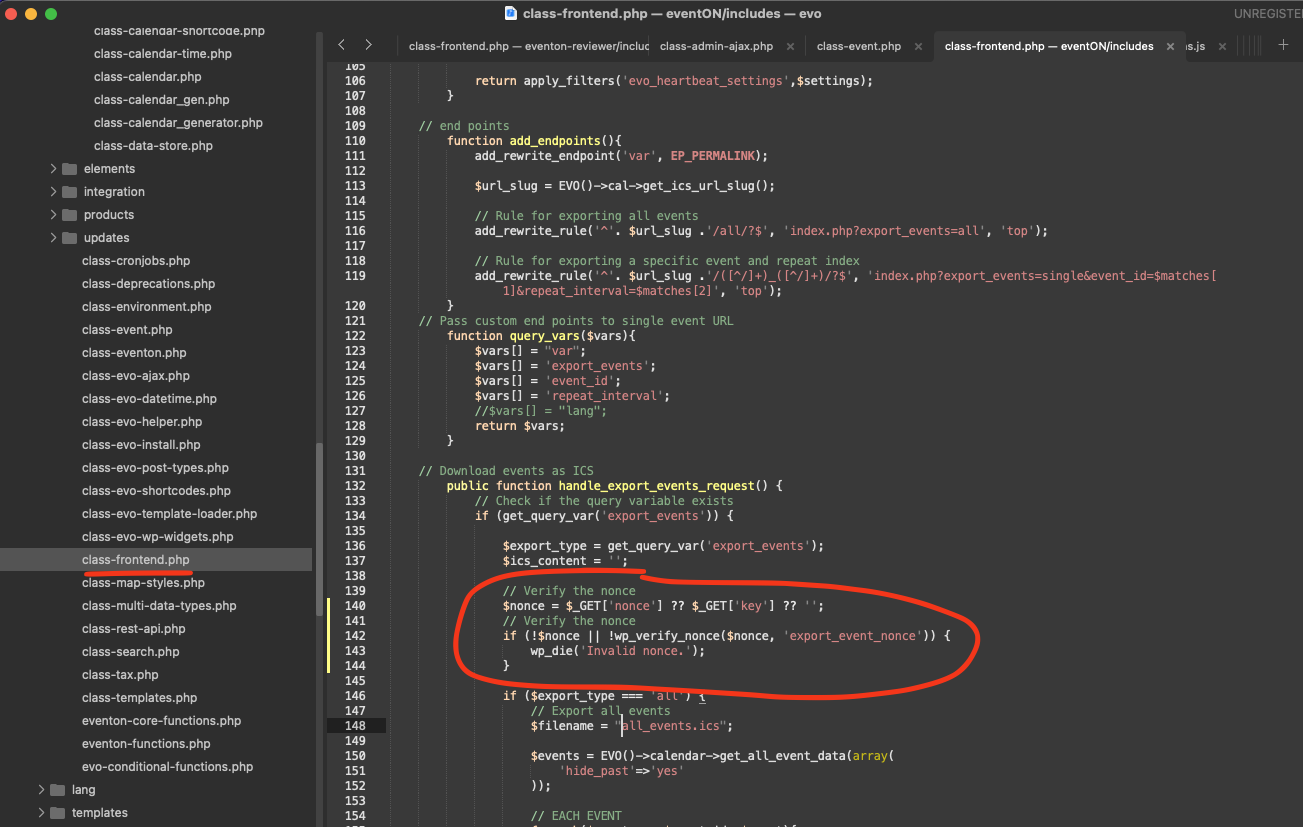Open eventon-functions.php in sidebar

tap(146, 744)
